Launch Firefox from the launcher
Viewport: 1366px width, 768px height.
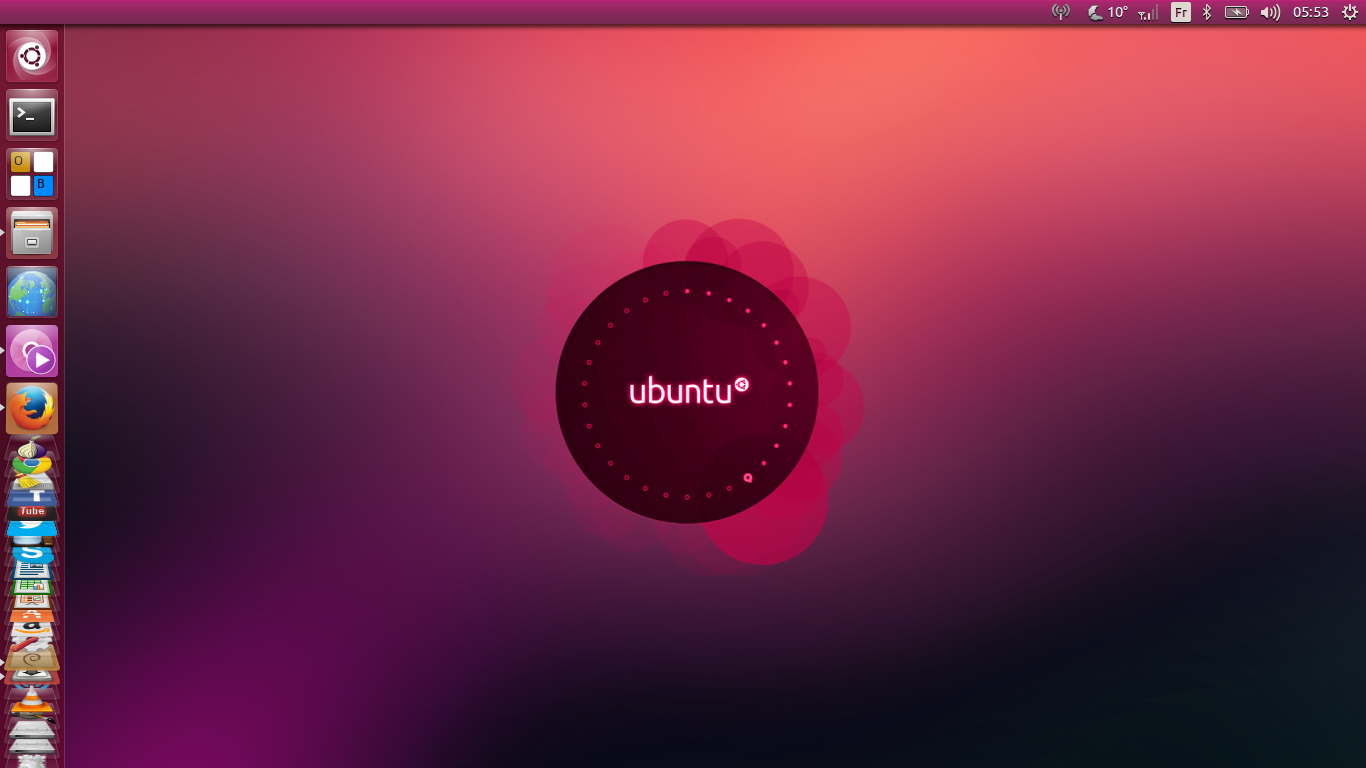[x=32, y=409]
